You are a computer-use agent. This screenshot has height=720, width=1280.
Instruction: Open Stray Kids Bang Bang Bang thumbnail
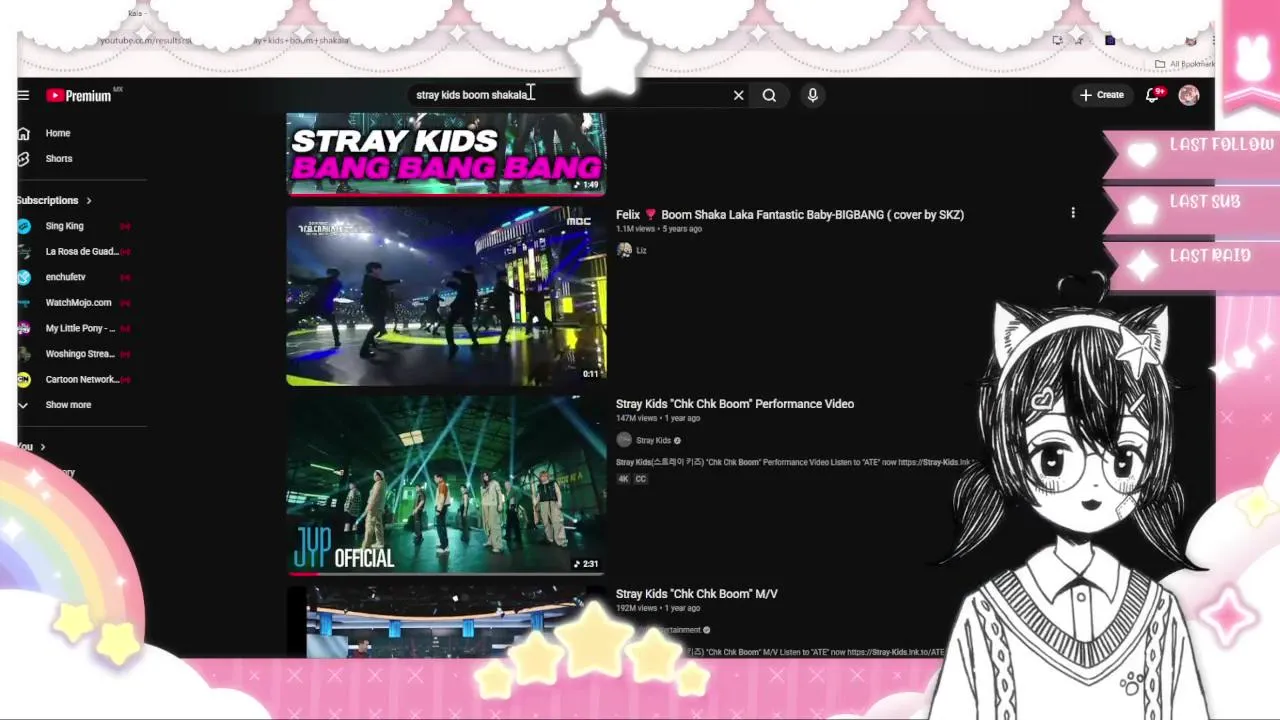(446, 153)
